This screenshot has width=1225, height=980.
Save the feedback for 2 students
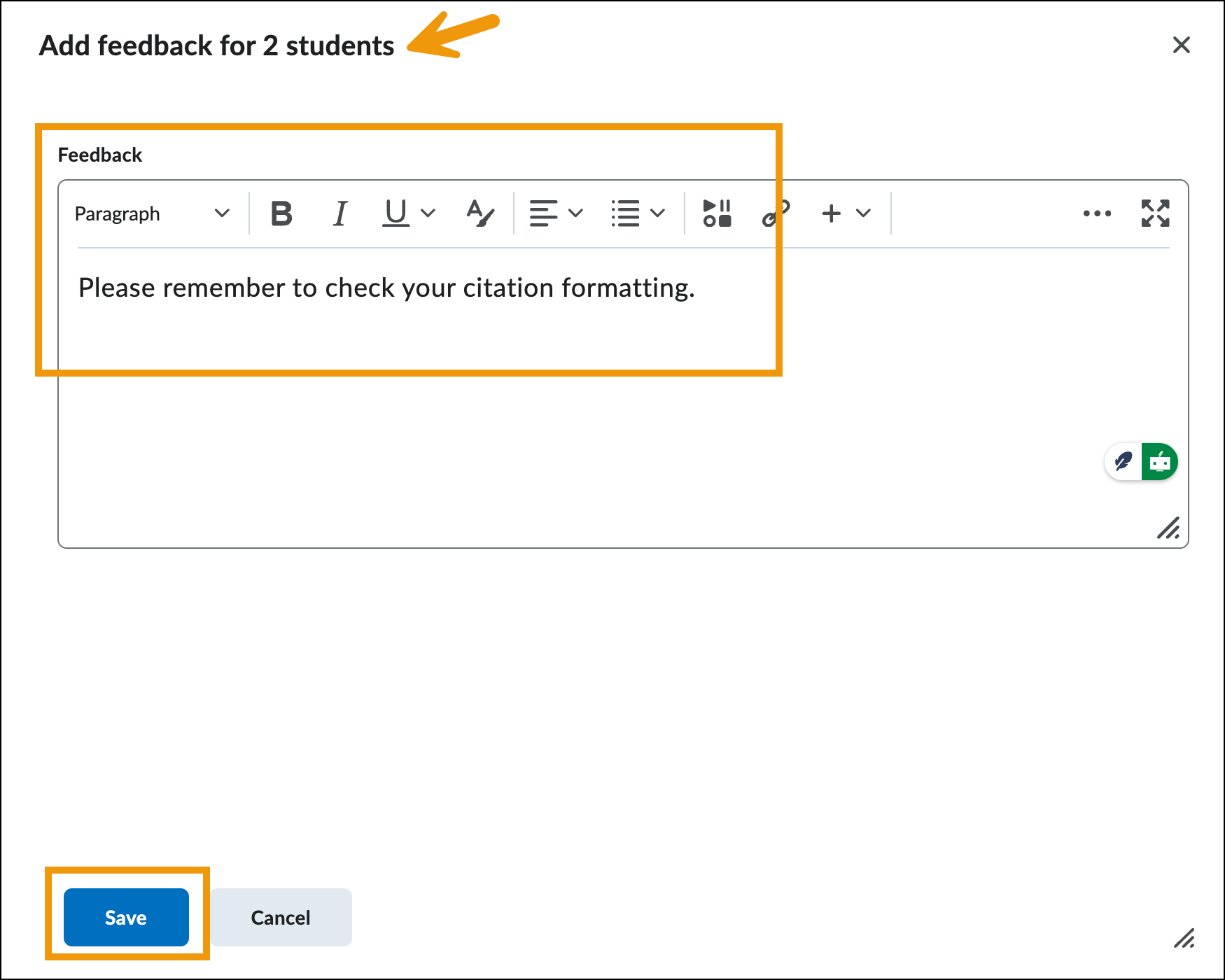(x=126, y=917)
